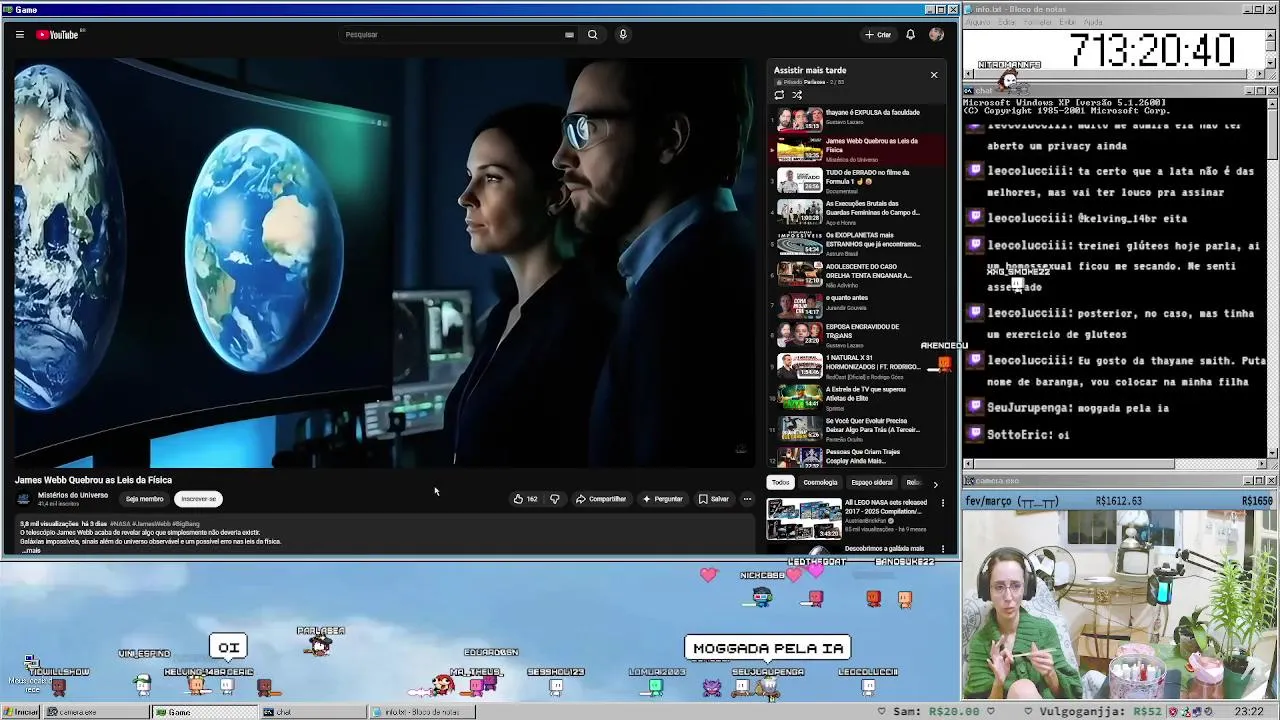This screenshot has height=720, width=1280.
Task: Click the Perguntar button
Action: (x=663, y=499)
